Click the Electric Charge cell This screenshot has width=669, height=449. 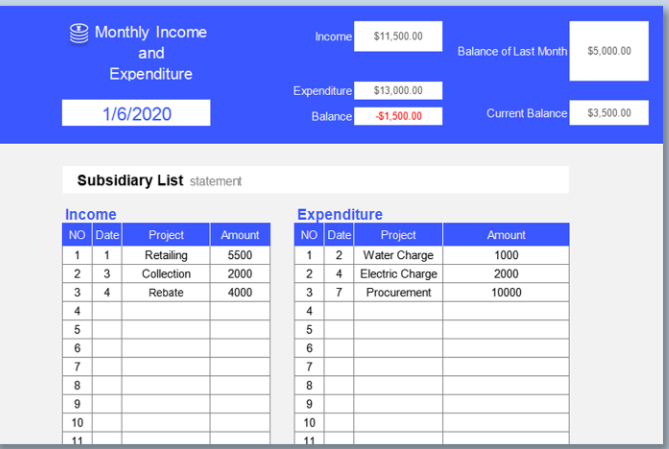[398, 274]
